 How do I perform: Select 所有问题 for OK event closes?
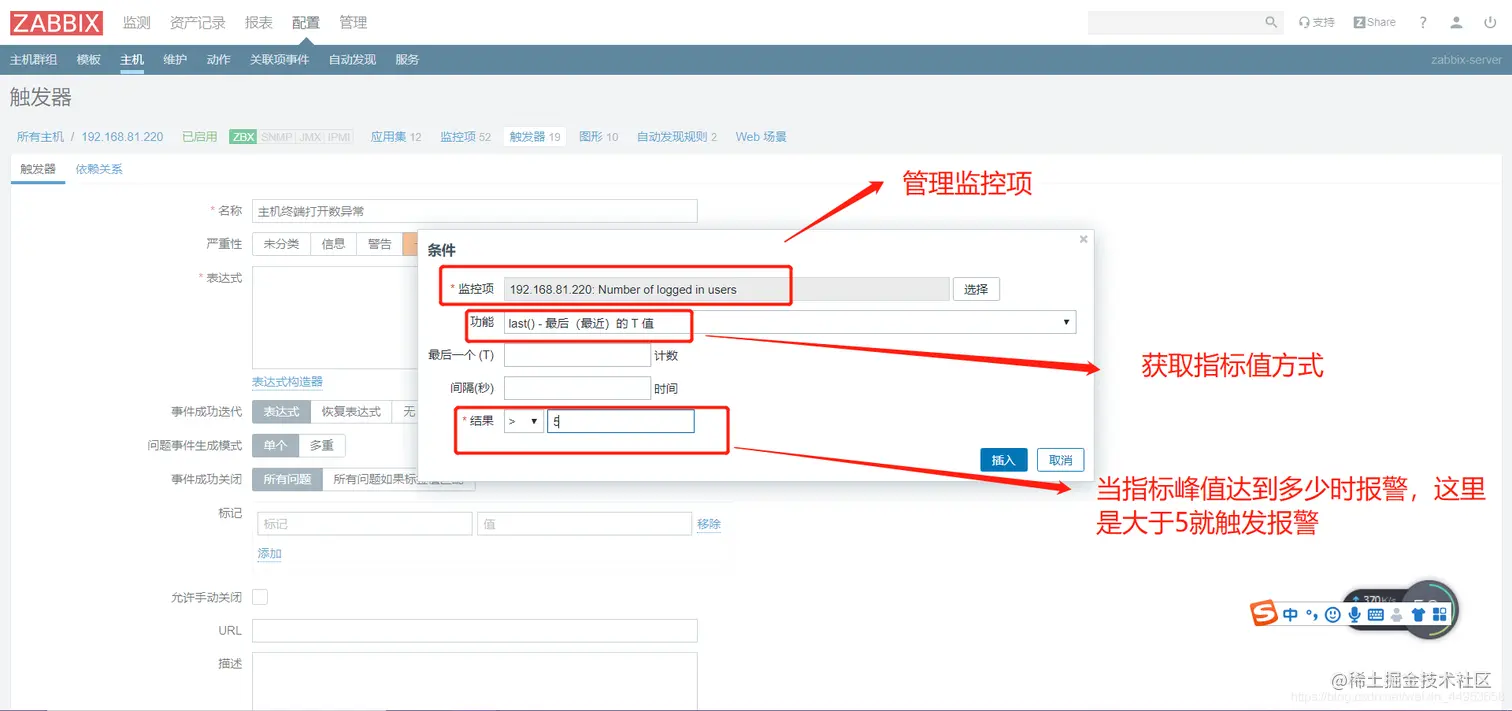coord(287,479)
